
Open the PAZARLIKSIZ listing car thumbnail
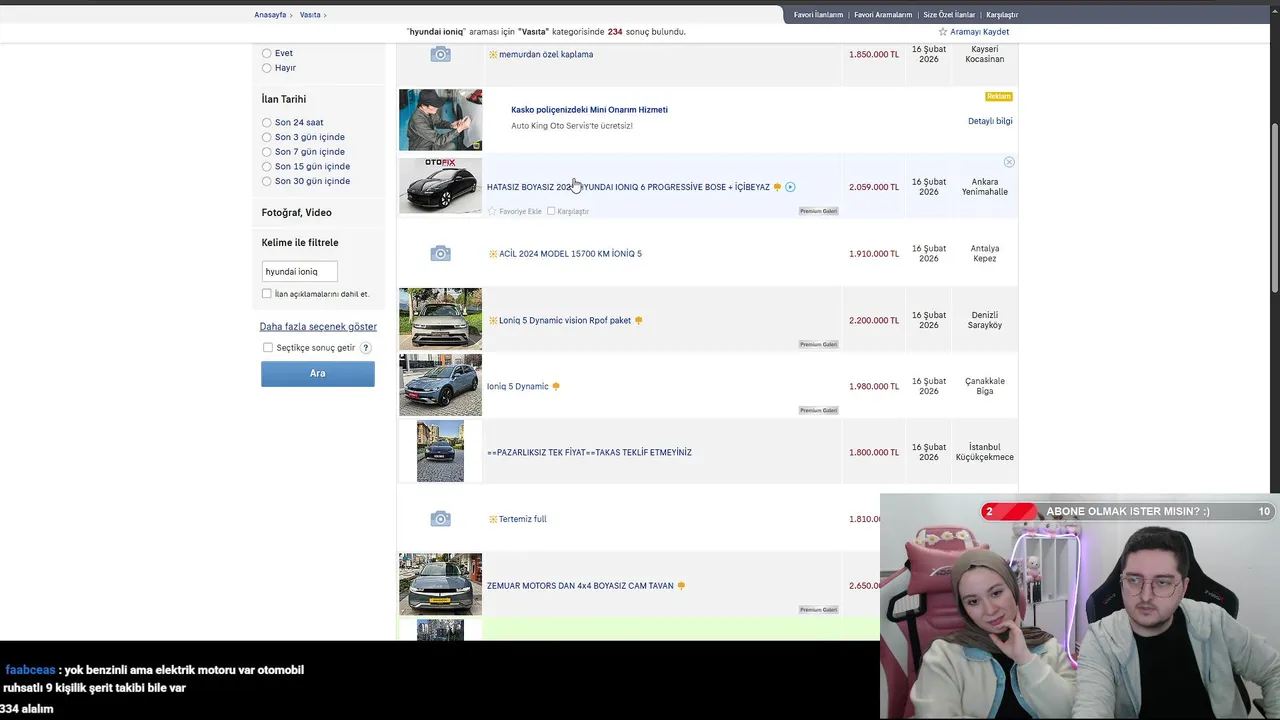(x=440, y=451)
